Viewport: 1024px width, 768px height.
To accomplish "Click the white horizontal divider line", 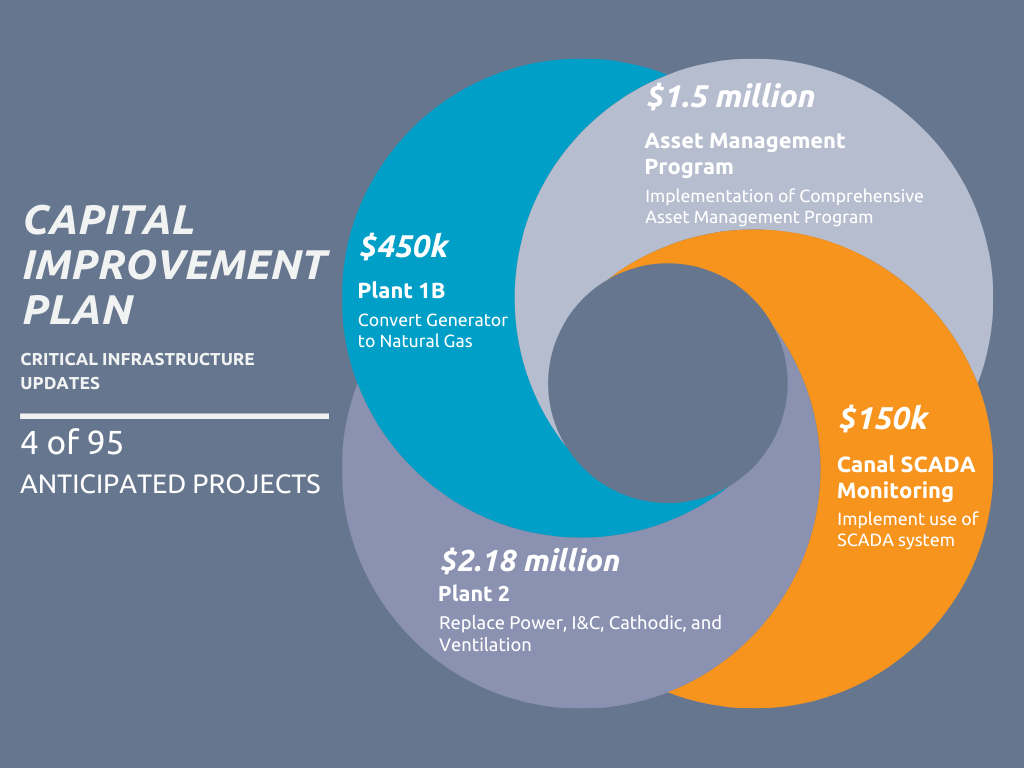I will click(x=174, y=415).
